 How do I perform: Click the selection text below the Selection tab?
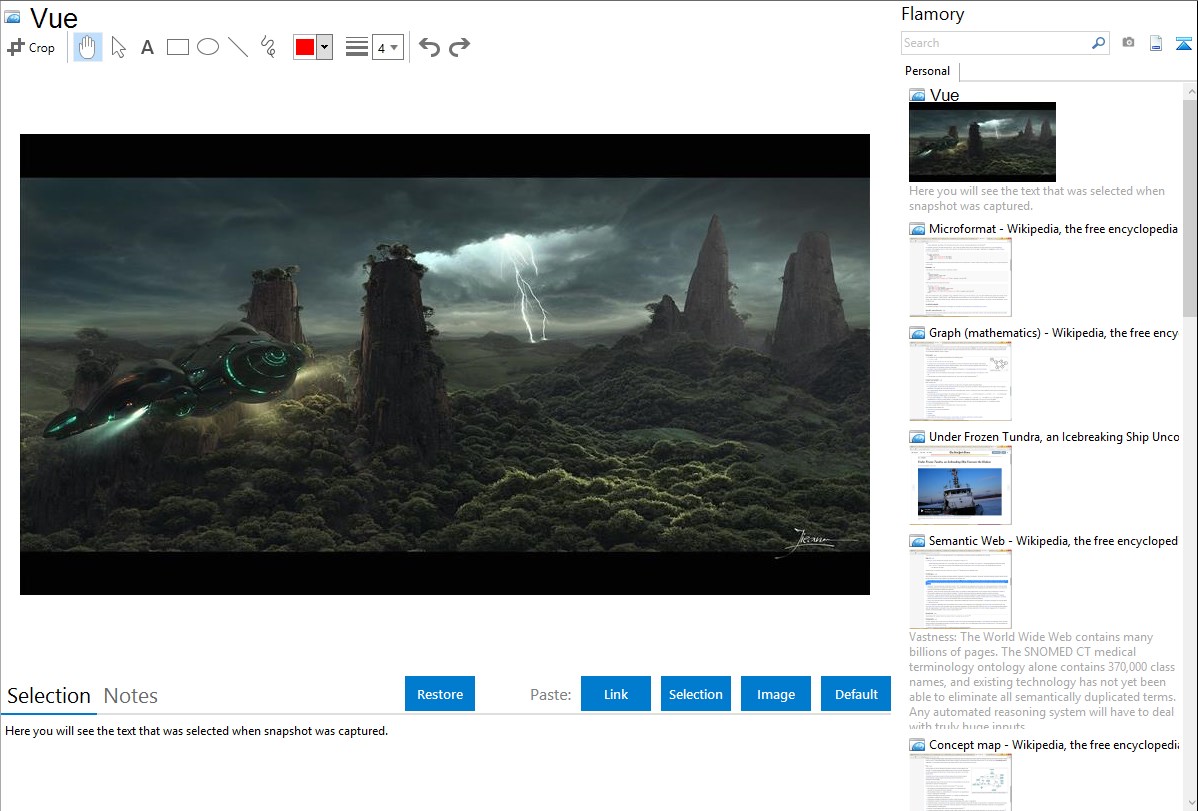tap(196, 731)
